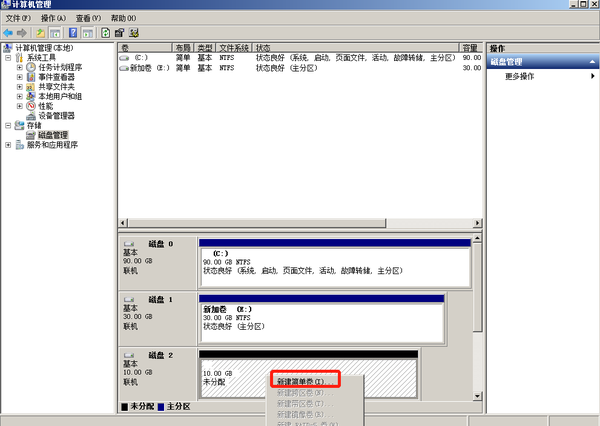This screenshot has height=426, width=600.
Task: Open the 查看(V) menu
Action: pyautogui.click(x=88, y=18)
